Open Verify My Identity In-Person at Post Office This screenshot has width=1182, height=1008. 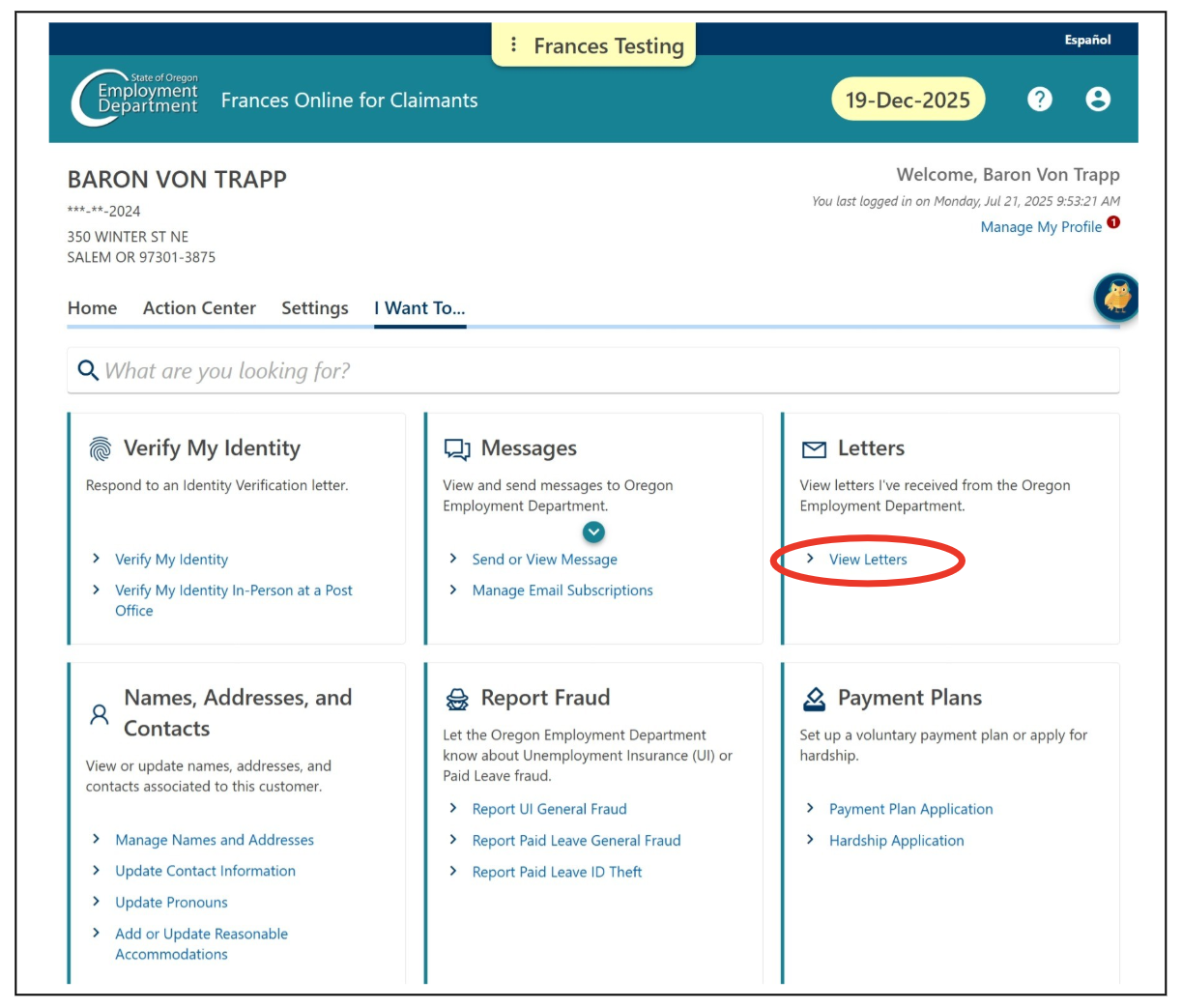pos(234,600)
